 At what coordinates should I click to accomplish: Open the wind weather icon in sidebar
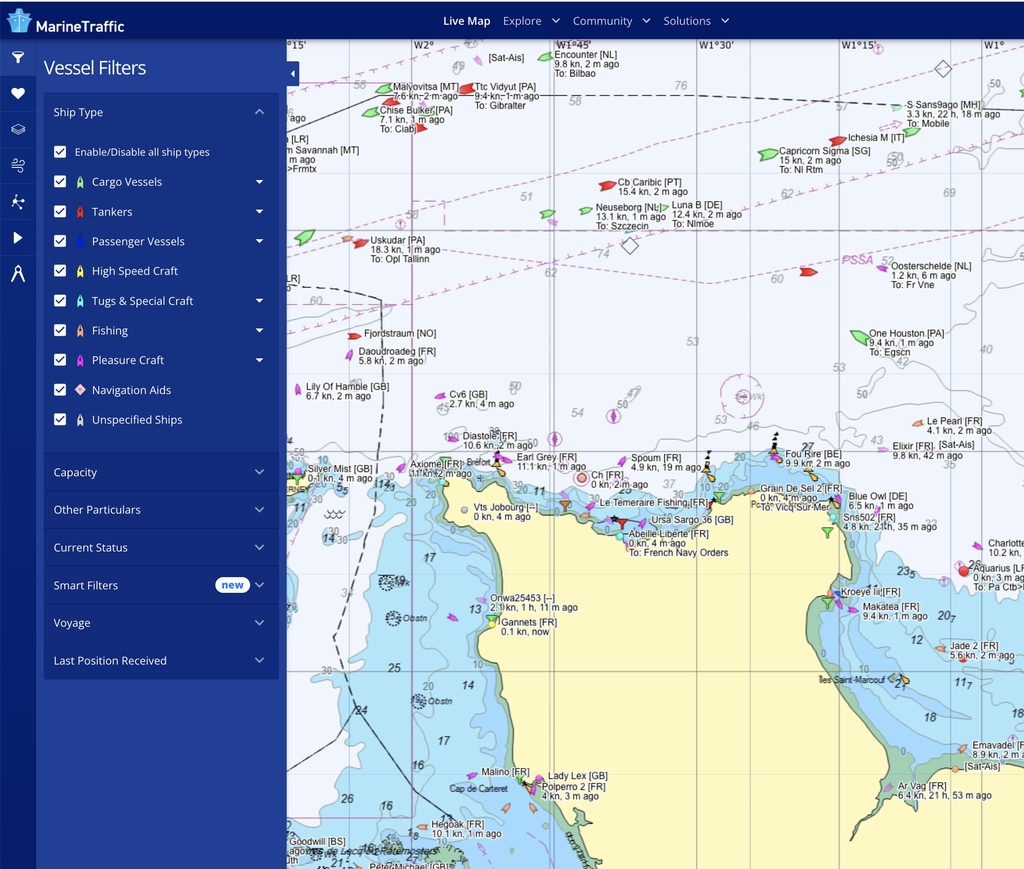point(18,166)
